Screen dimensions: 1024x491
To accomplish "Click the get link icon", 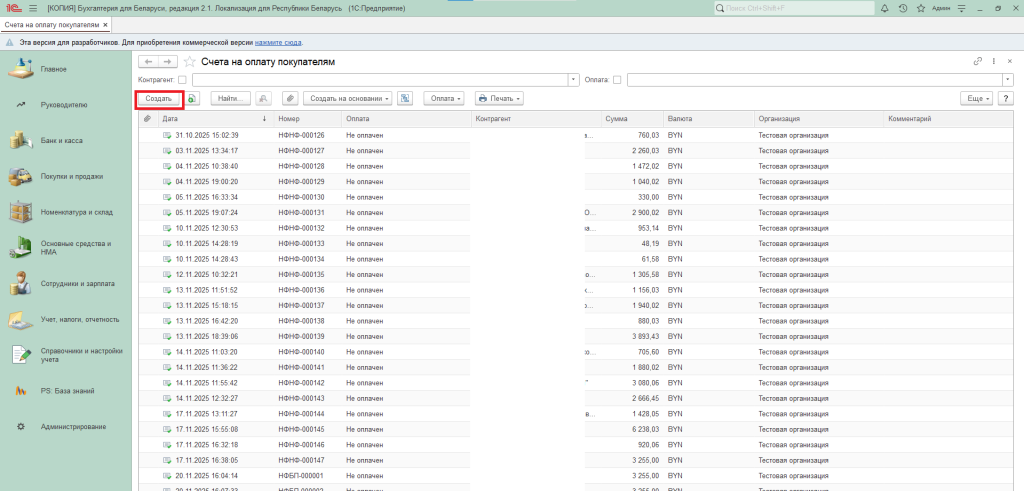I will [977, 62].
